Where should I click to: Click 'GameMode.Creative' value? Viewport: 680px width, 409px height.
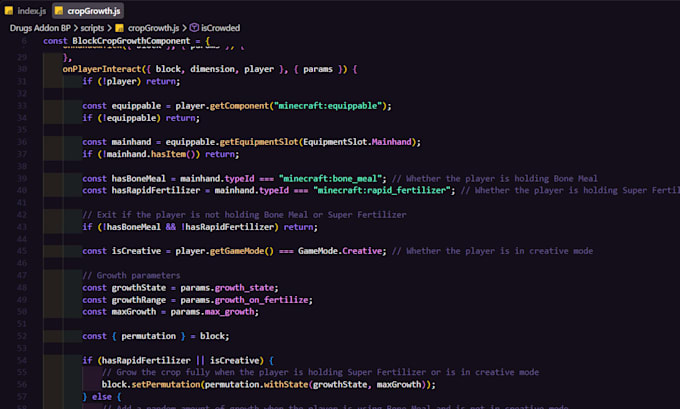click(x=340, y=251)
